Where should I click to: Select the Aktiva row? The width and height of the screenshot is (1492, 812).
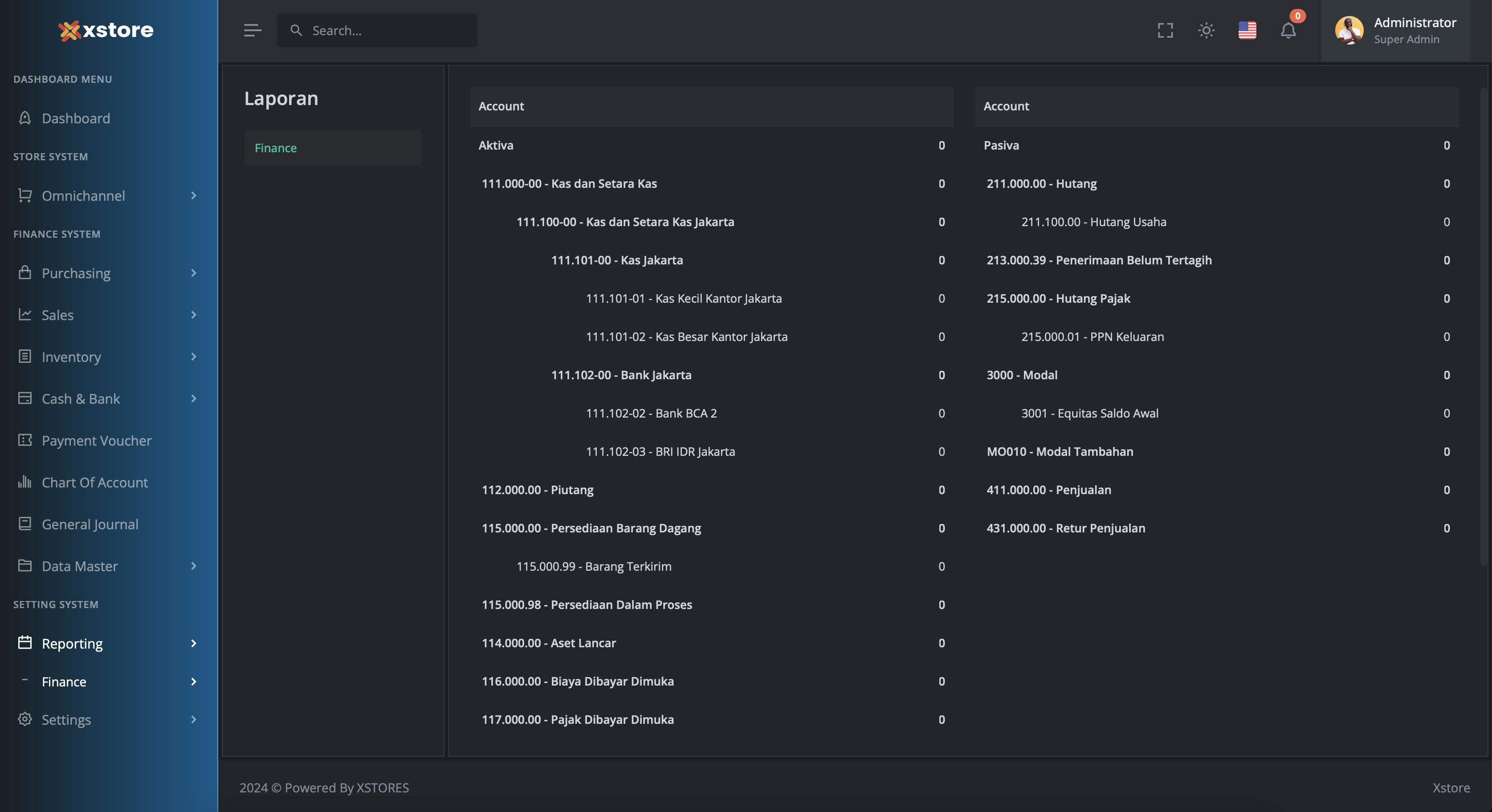click(712, 145)
